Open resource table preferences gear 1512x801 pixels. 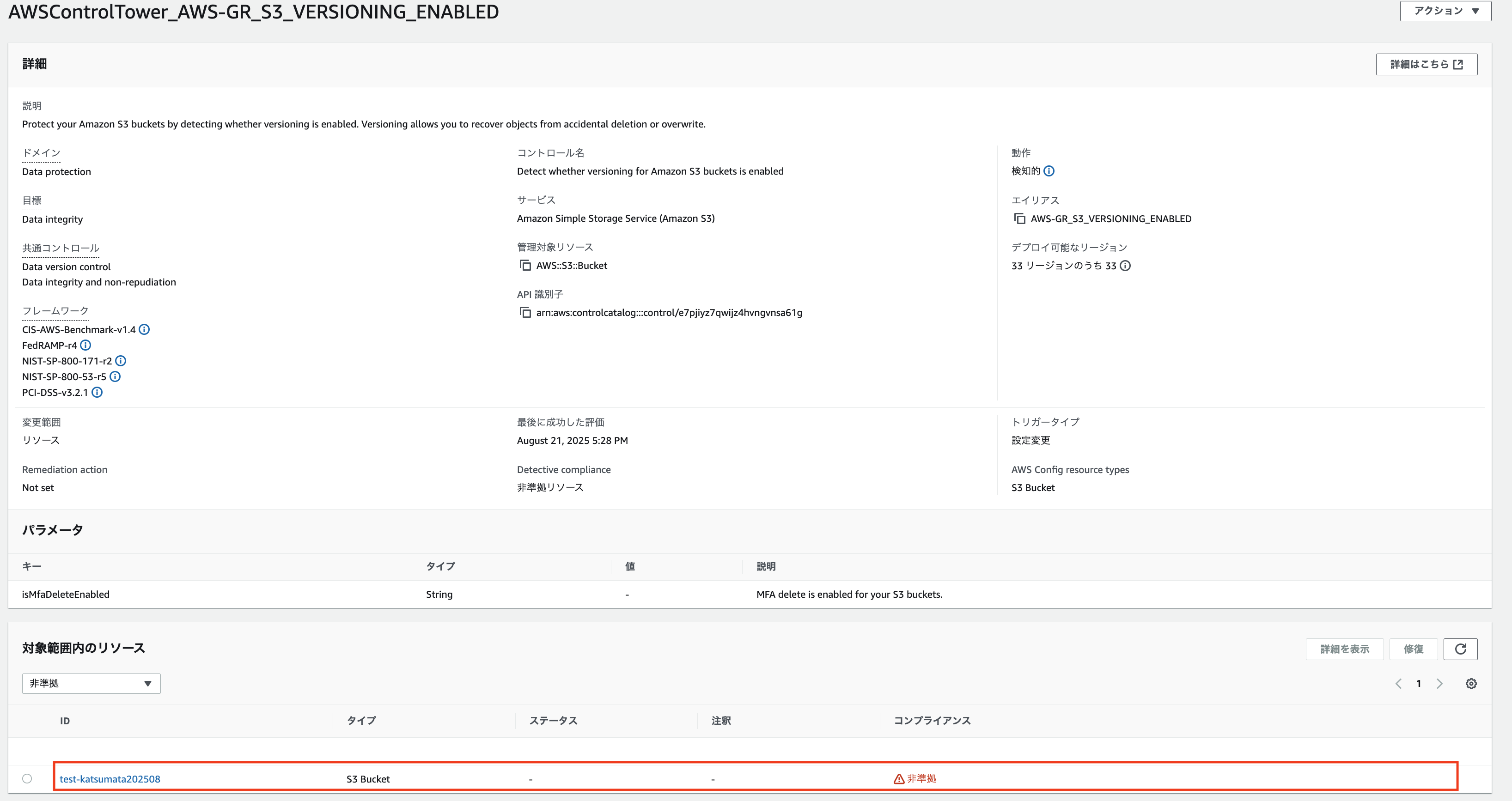pyautogui.click(x=1471, y=683)
